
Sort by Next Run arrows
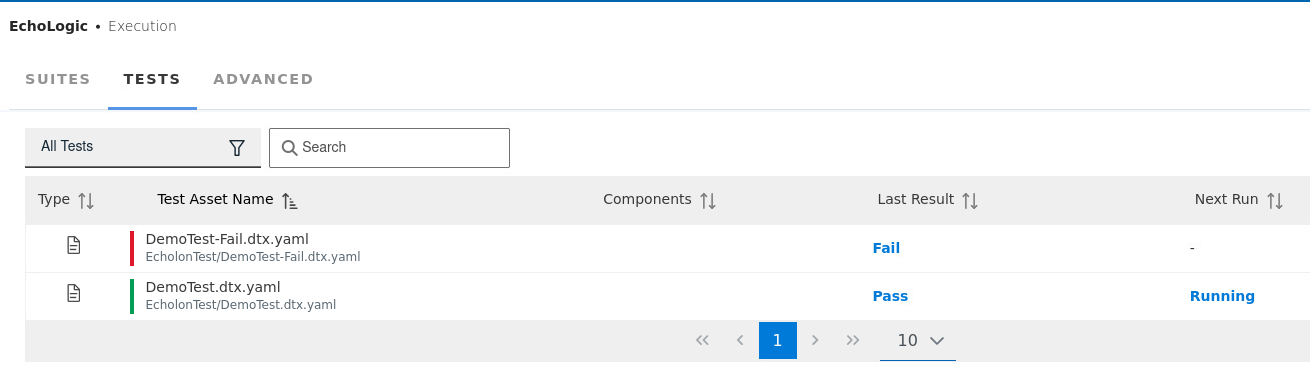(1275, 201)
